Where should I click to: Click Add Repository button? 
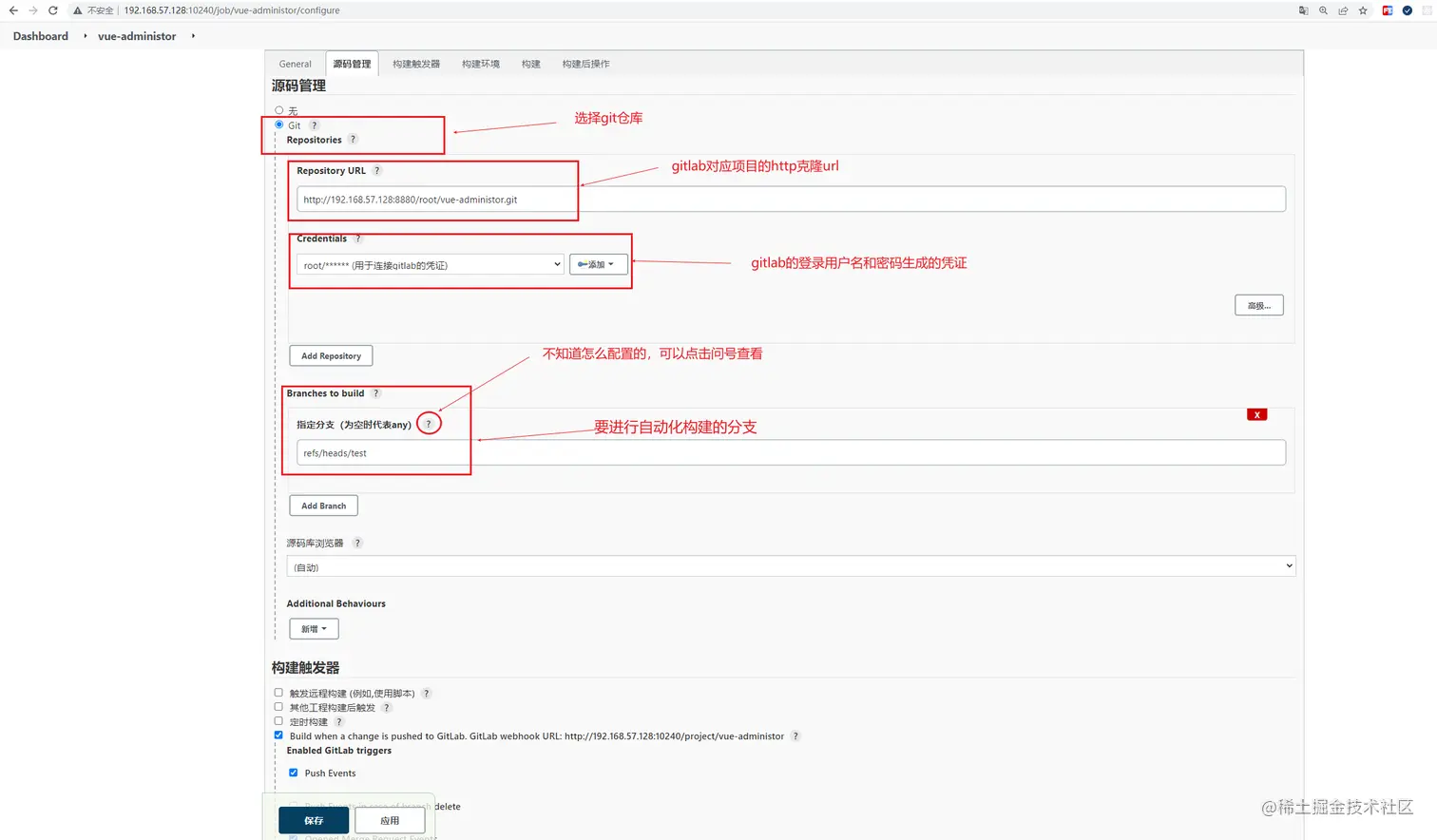click(331, 356)
